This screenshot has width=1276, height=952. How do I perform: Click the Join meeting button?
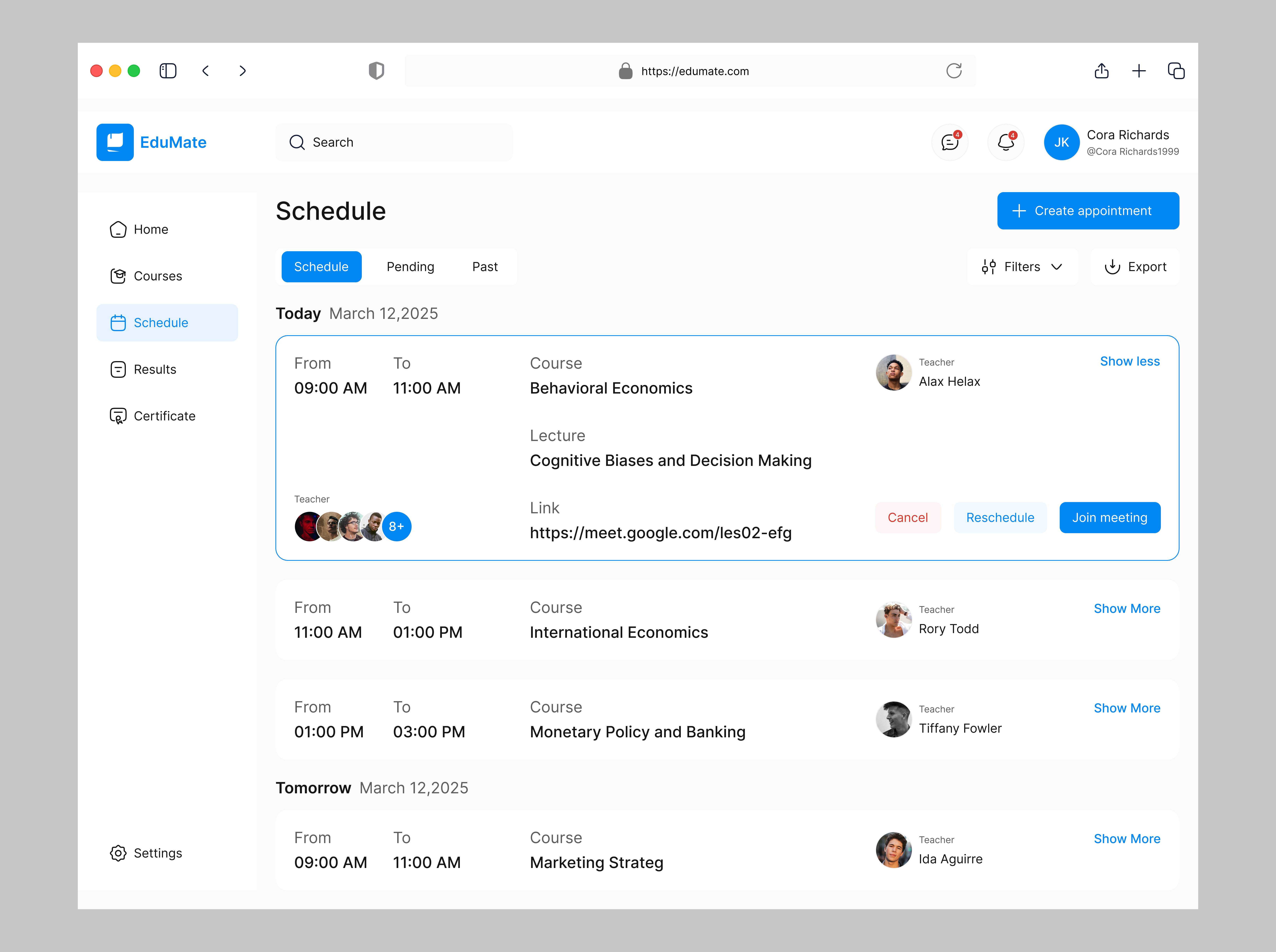[x=1109, y=517]
